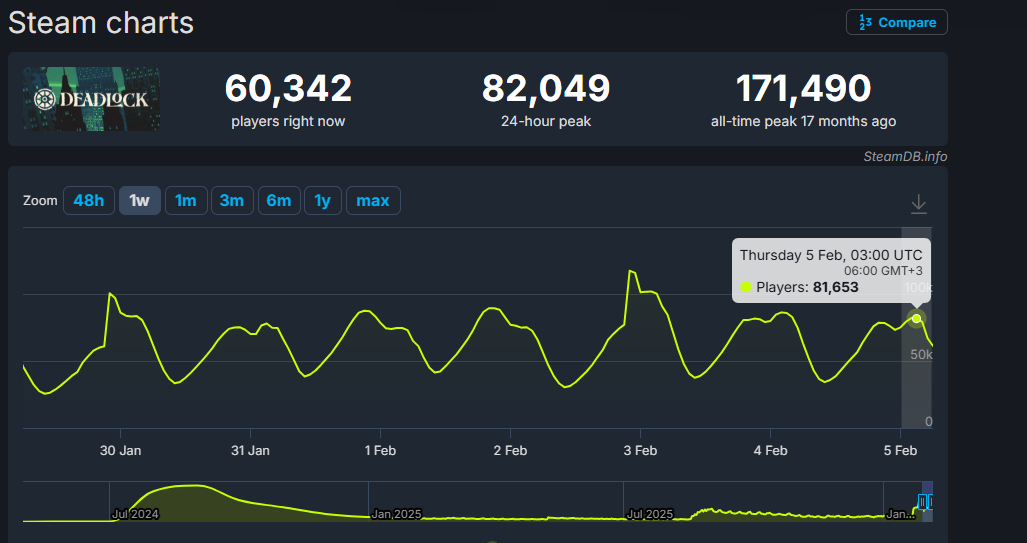1027x543 pixels.
Task: Click the 1 Feb axis label
Action: 380,451
